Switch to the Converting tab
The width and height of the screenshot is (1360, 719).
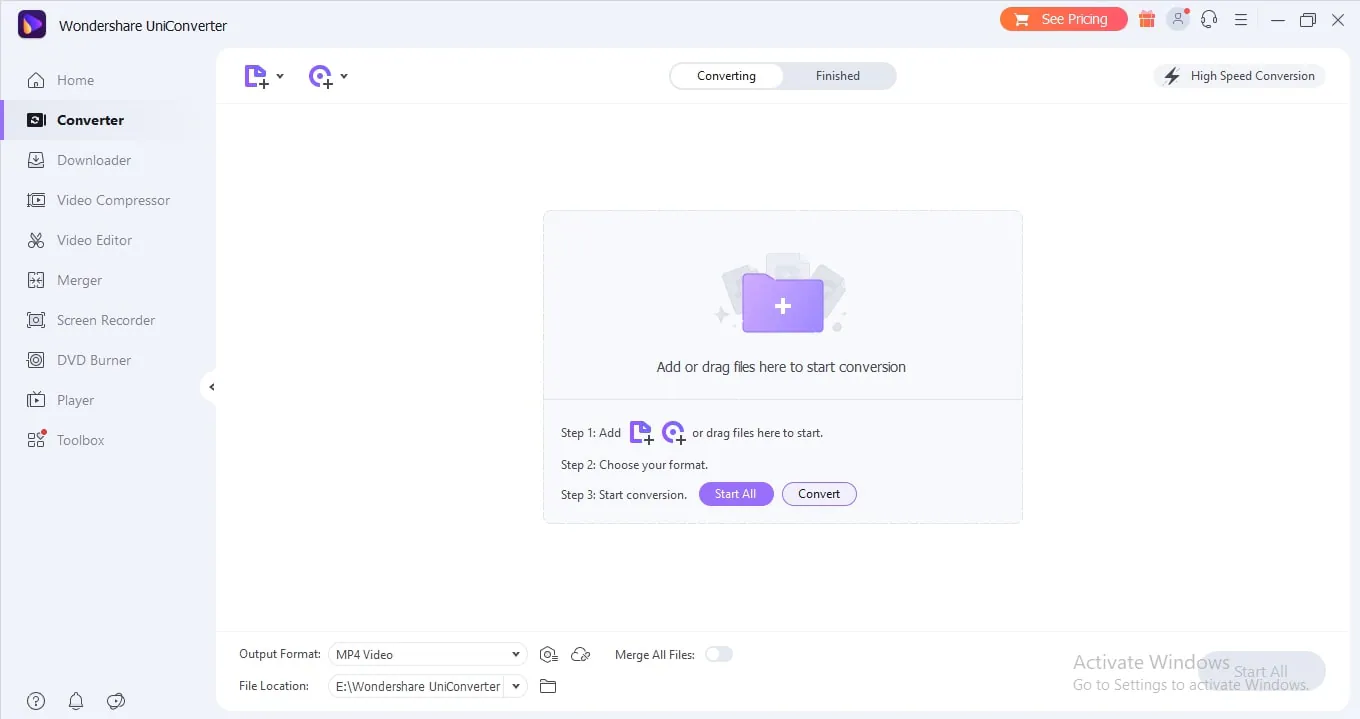pyautogui.click(x=726, y=76)
